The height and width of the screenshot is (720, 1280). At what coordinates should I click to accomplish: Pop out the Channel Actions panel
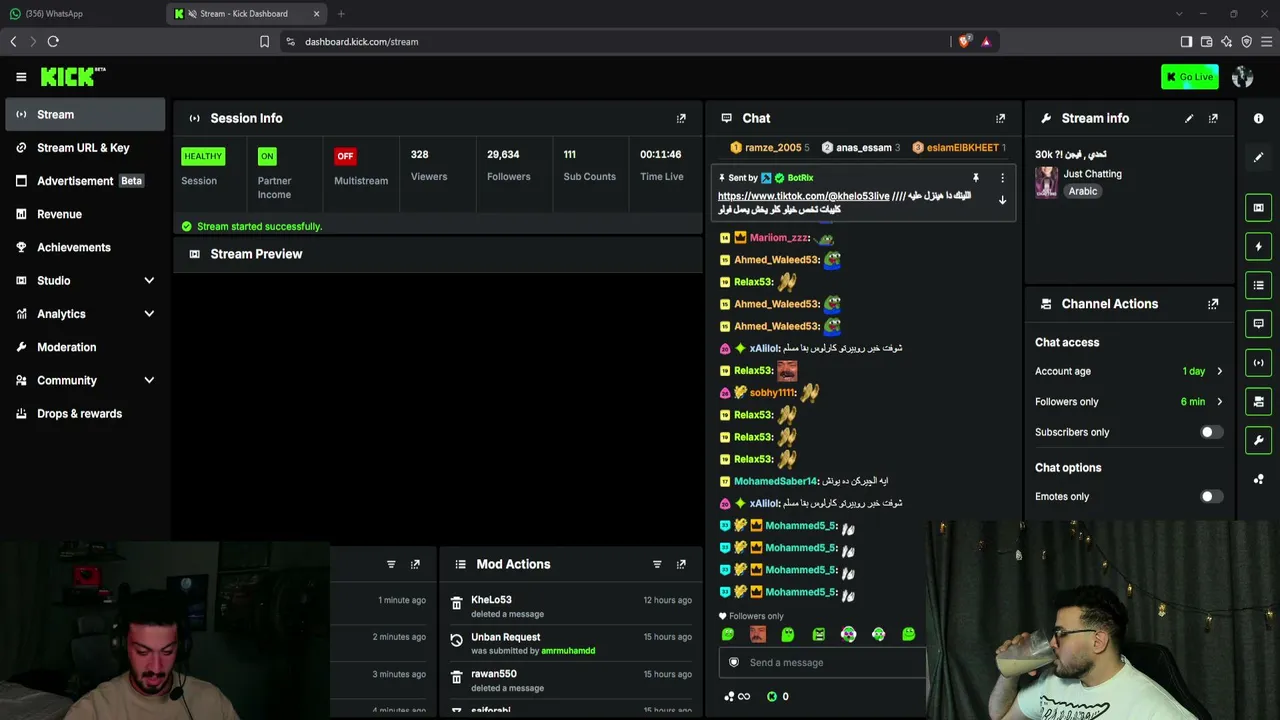pyautogui.click(x=1213, y=304)
